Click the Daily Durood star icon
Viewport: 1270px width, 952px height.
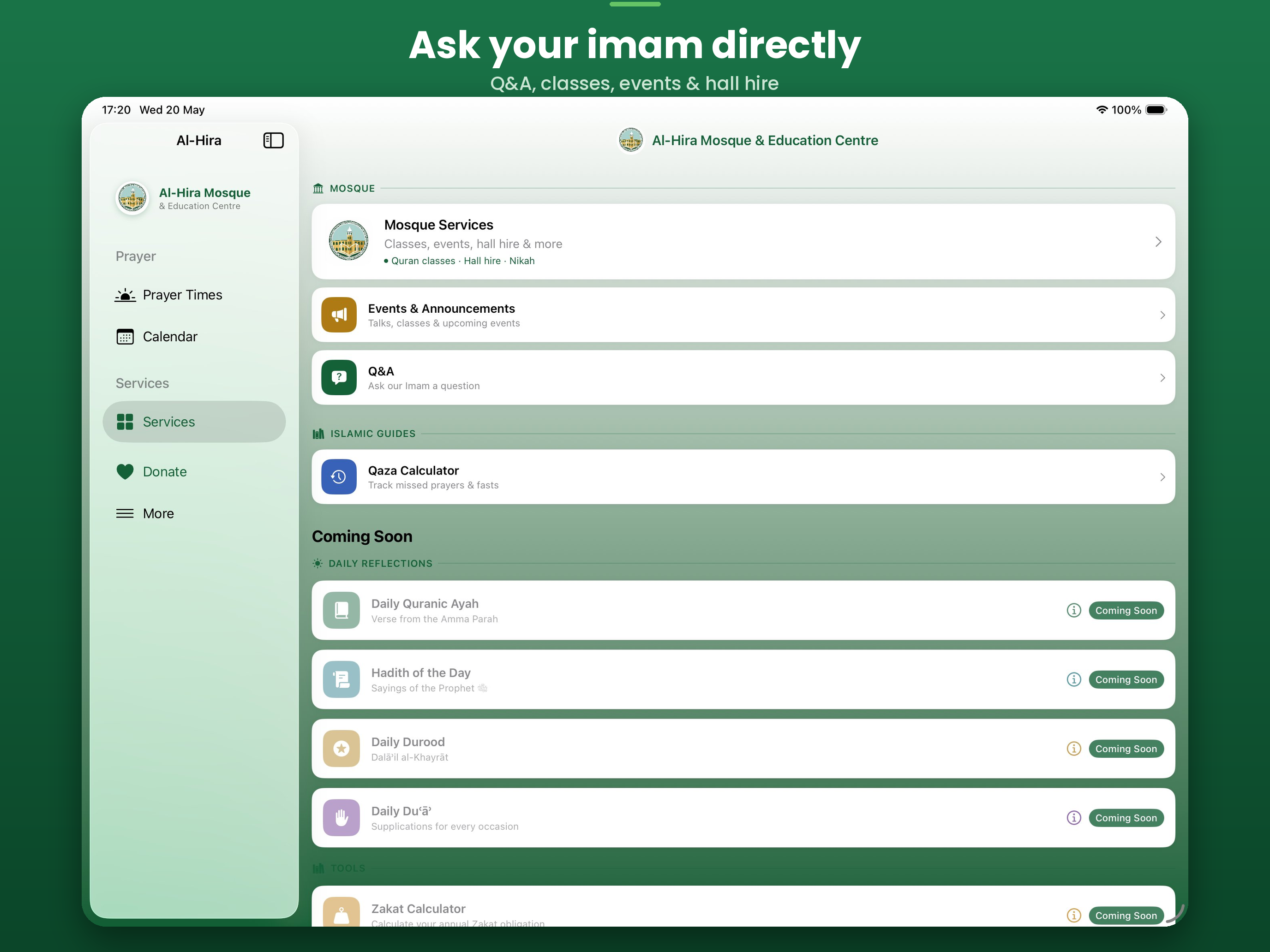click(341, 749)
